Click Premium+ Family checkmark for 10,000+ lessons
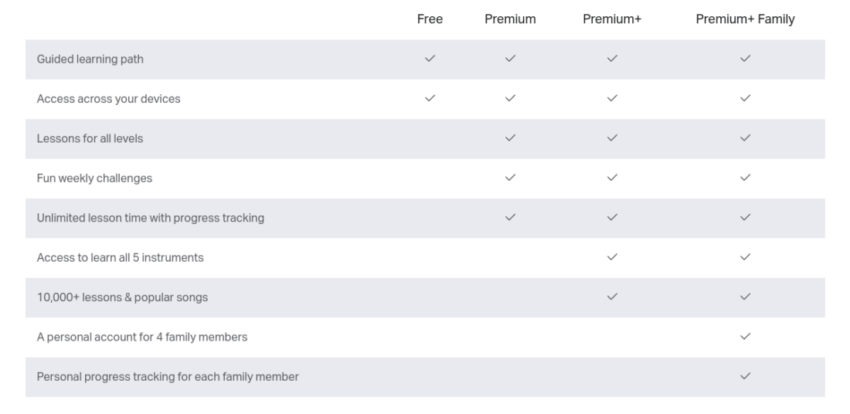 (x=745, y=297)
